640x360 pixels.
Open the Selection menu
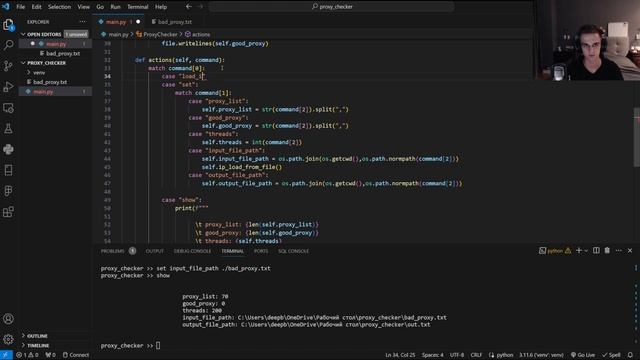point(60,7)
